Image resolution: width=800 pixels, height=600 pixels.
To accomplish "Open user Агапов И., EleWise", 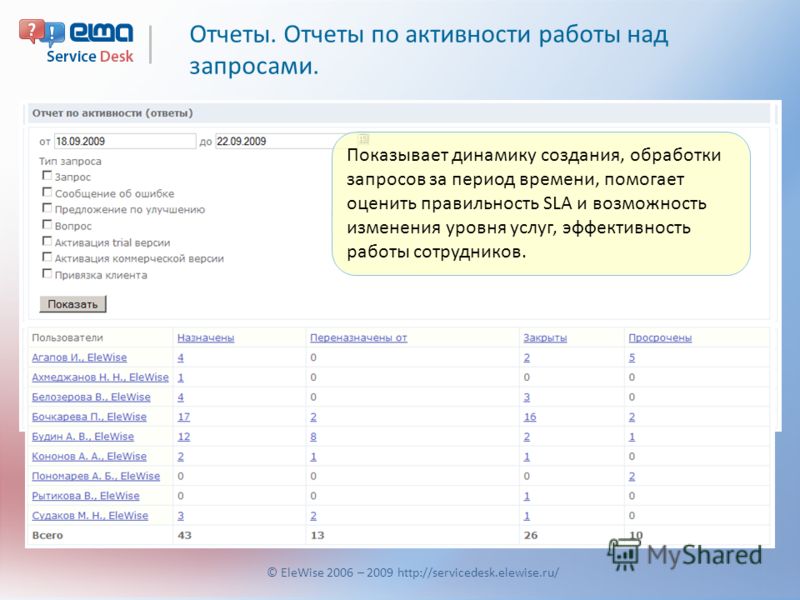I will click(79, 358).
